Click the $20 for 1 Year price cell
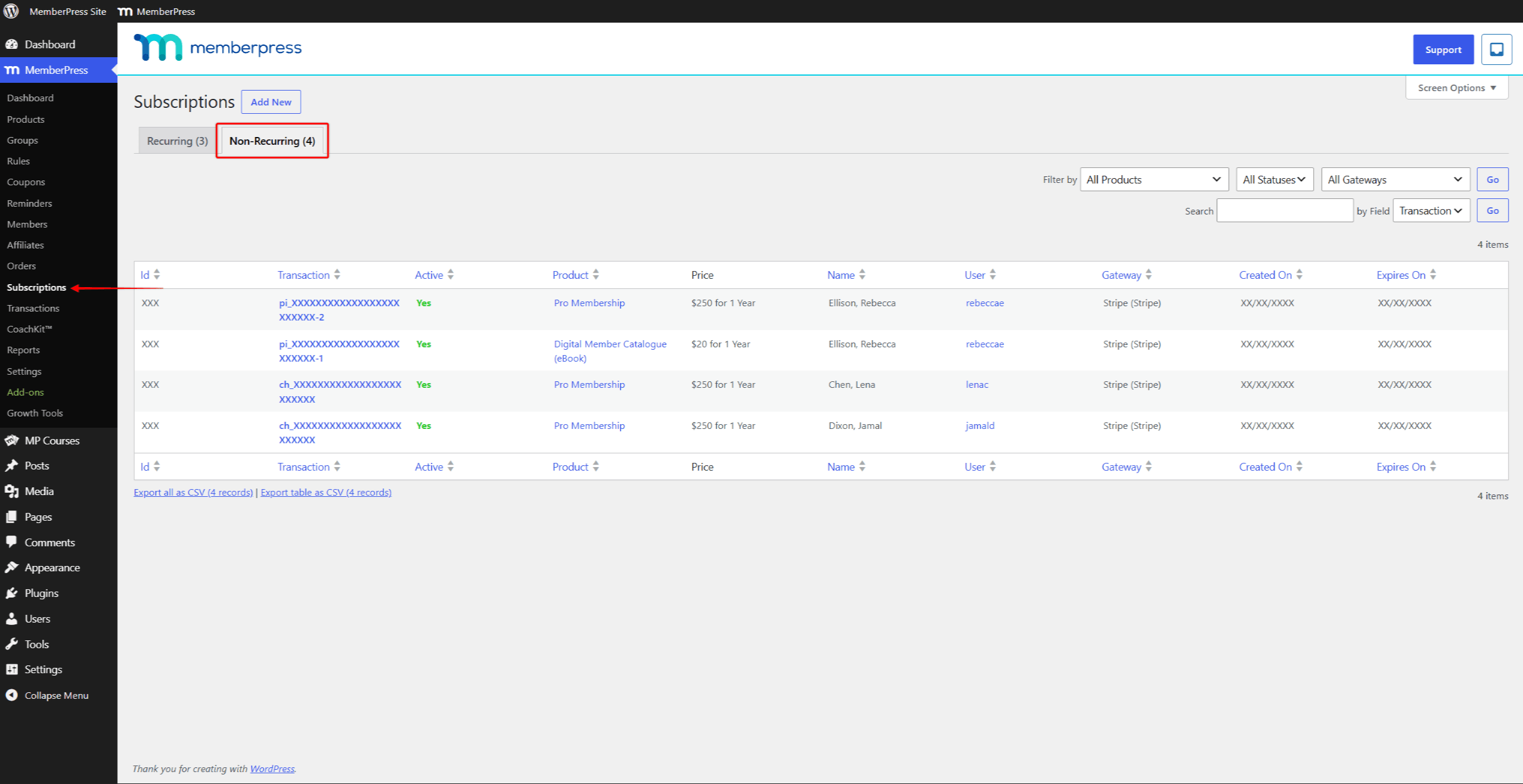The width and height of the screenshot is (1523, 784). [x=721, y=344]
